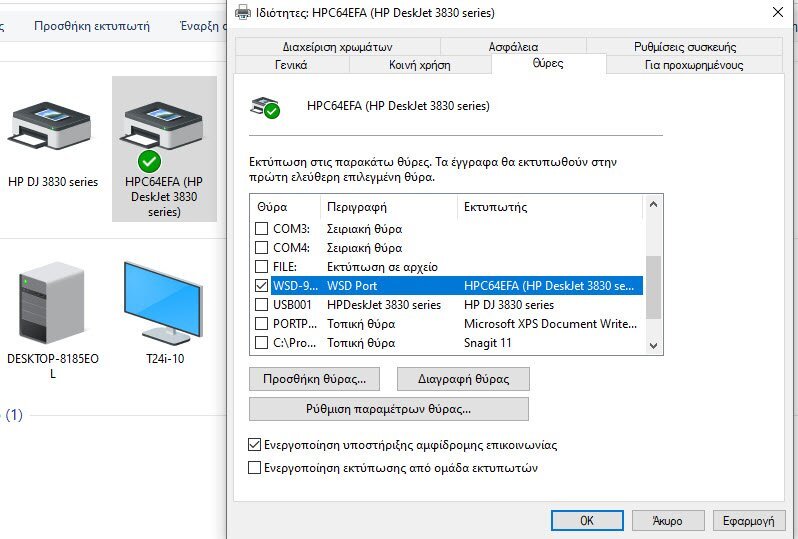Screen dimensions: 798x539
Task: Sort ports by the Θύρα column header
Action: click(x=285, y=207)
